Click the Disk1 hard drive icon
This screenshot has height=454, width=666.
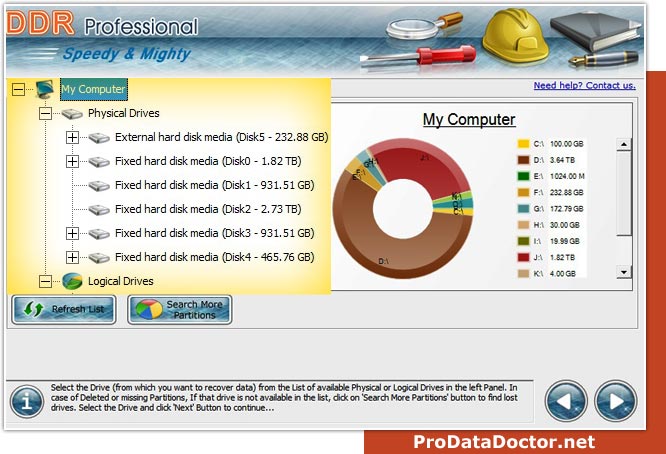[x=99, y=186]
